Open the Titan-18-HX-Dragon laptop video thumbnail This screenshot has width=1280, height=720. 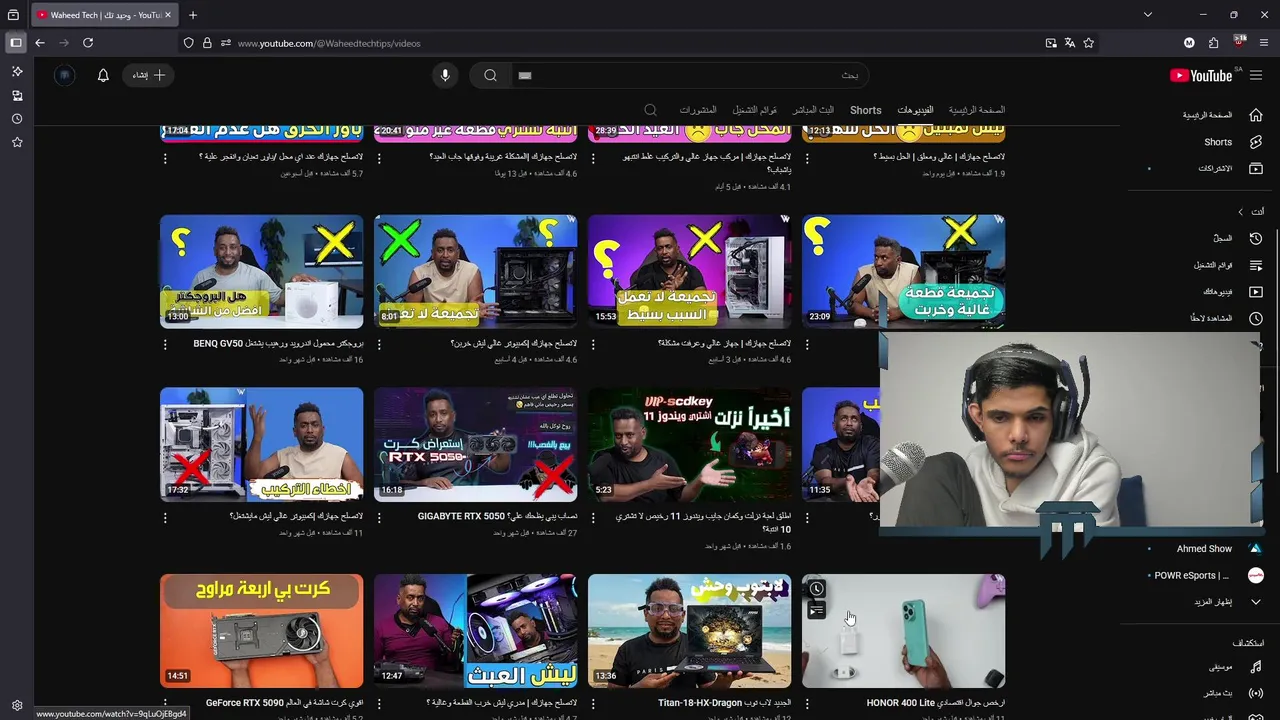[x=690, y=631]
